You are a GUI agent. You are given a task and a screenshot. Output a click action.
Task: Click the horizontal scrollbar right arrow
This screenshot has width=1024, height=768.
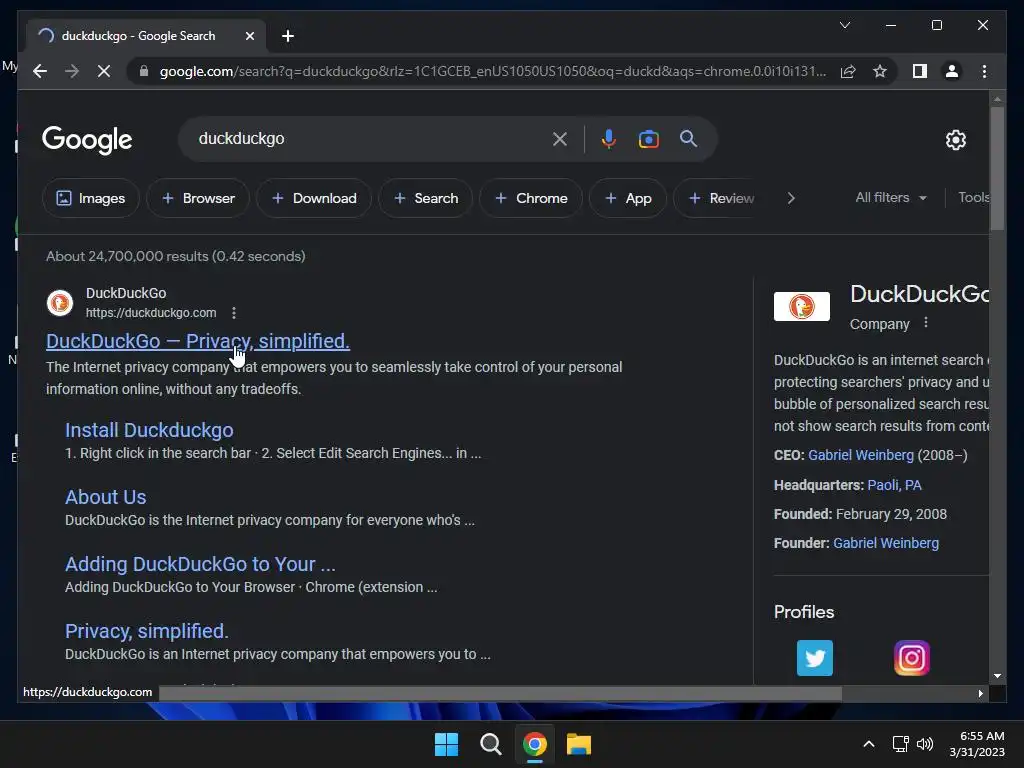coord(980,694)
